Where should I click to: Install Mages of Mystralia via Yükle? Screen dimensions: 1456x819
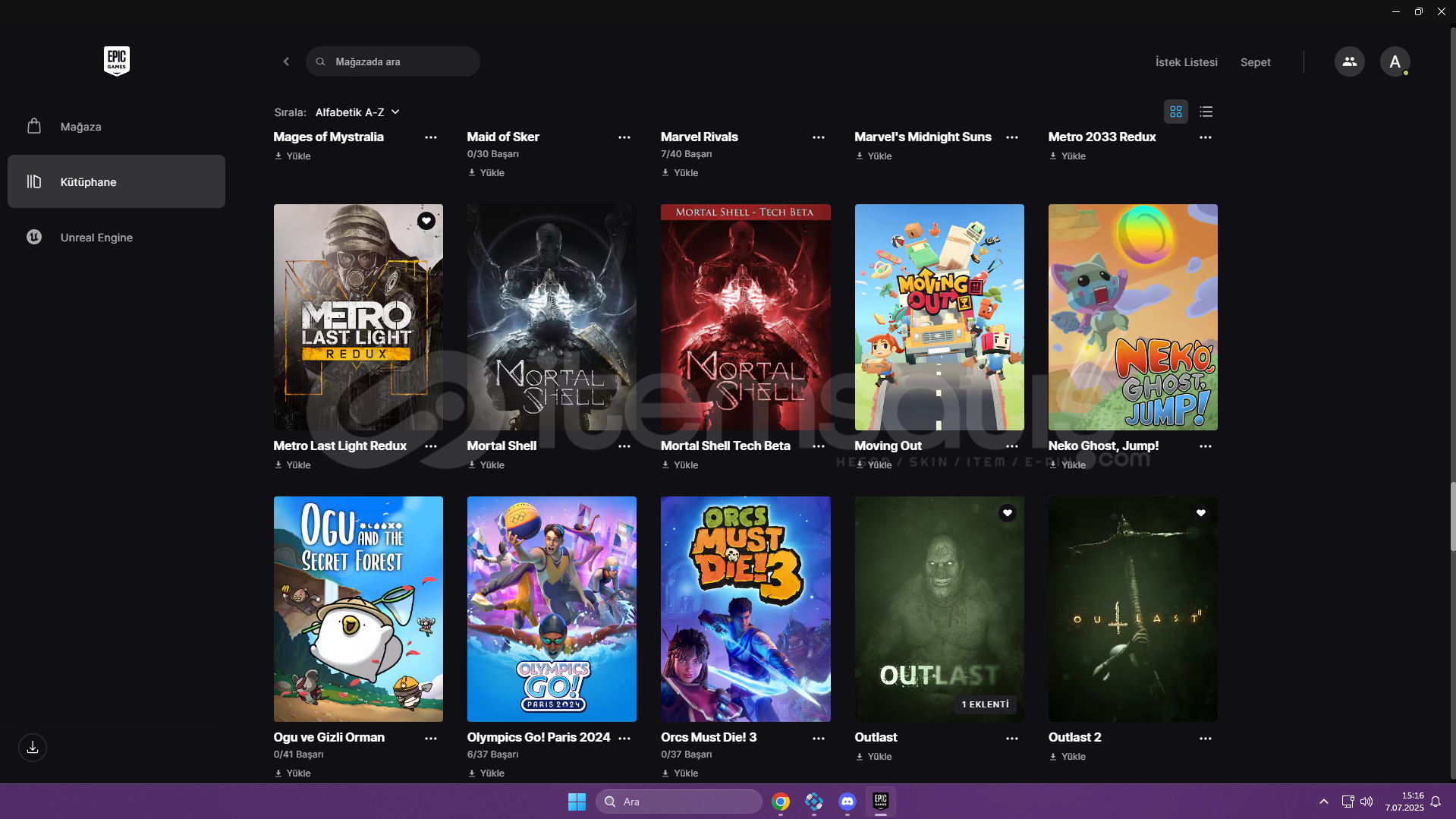click(x=293, y=156)
